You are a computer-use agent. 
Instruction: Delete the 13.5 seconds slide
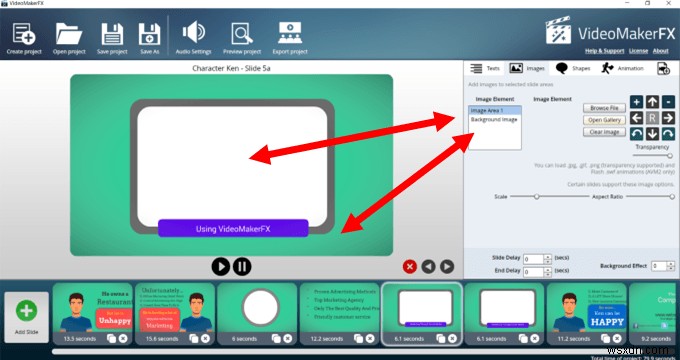123,339
